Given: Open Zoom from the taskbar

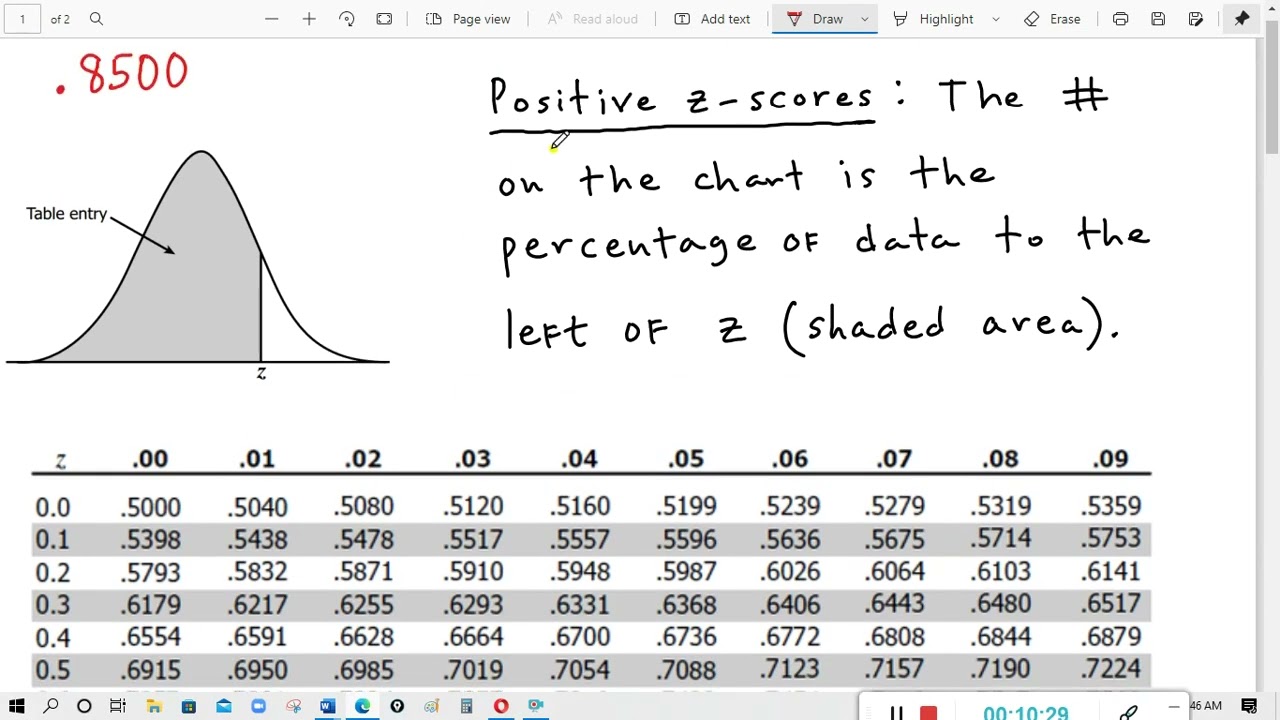Looking at the screenshot, I should pos(258,707).
